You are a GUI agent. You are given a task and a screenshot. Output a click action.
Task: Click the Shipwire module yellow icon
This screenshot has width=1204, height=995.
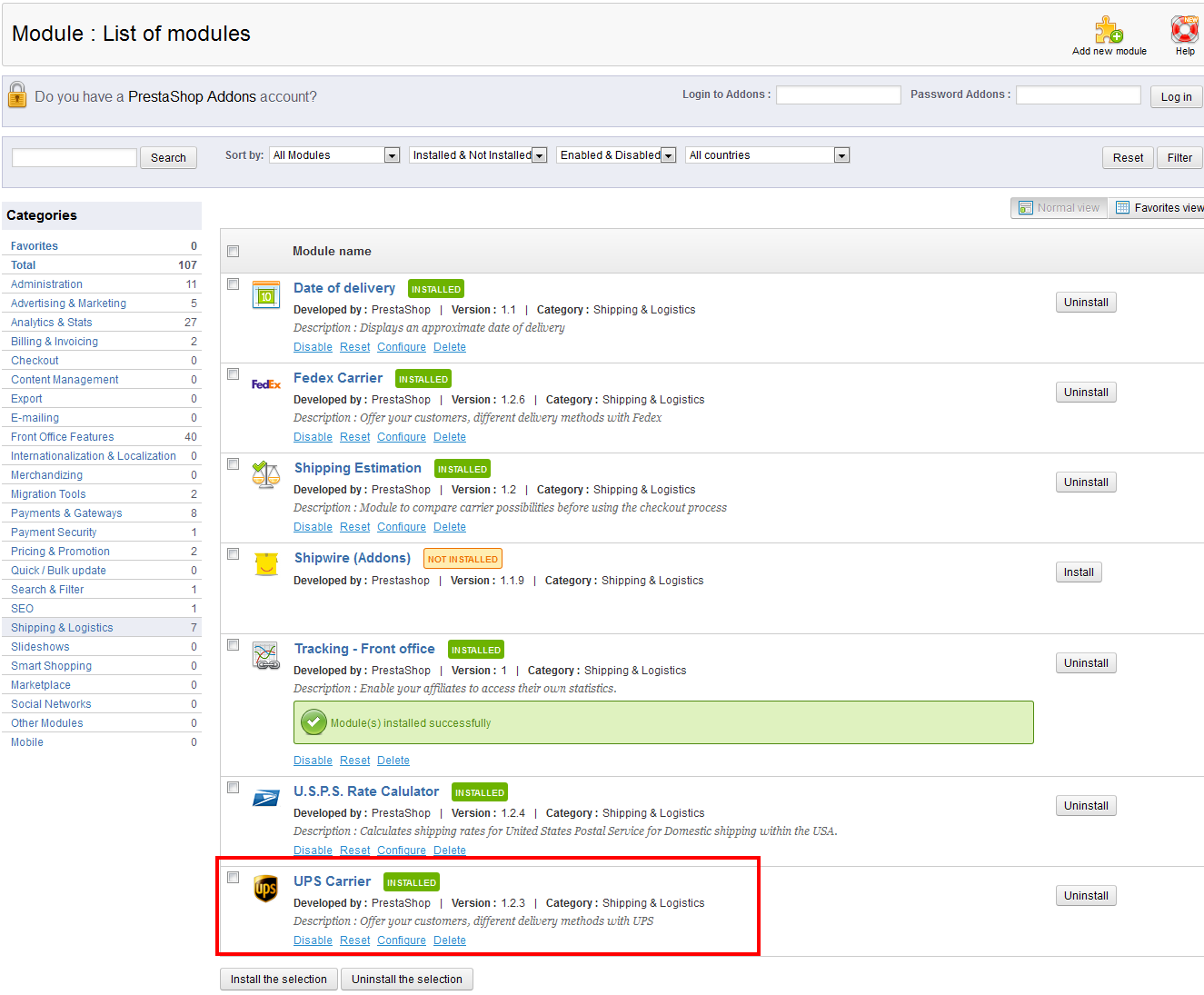(x=265, y=564)
